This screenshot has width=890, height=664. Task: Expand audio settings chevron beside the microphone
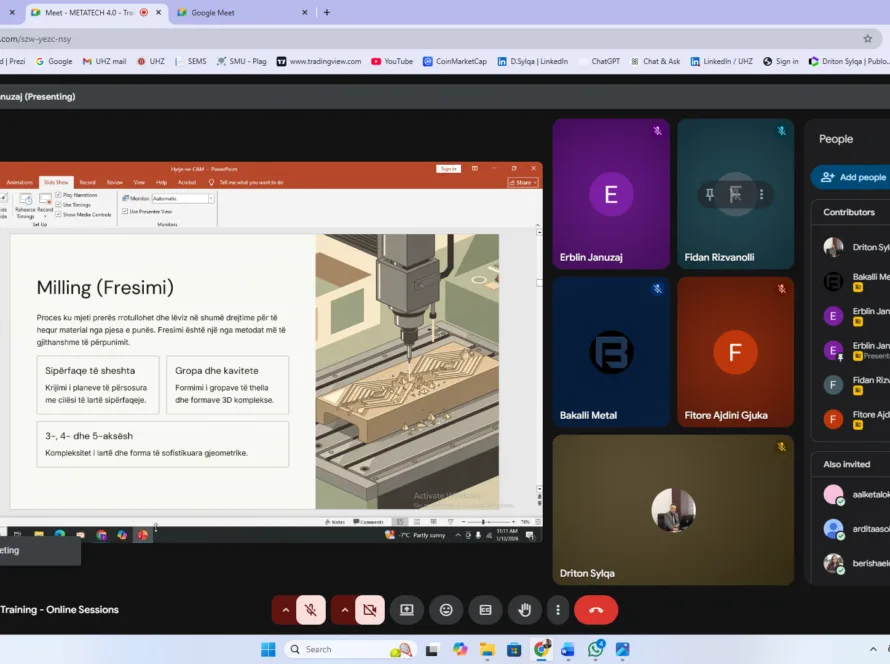click(286, 609)
